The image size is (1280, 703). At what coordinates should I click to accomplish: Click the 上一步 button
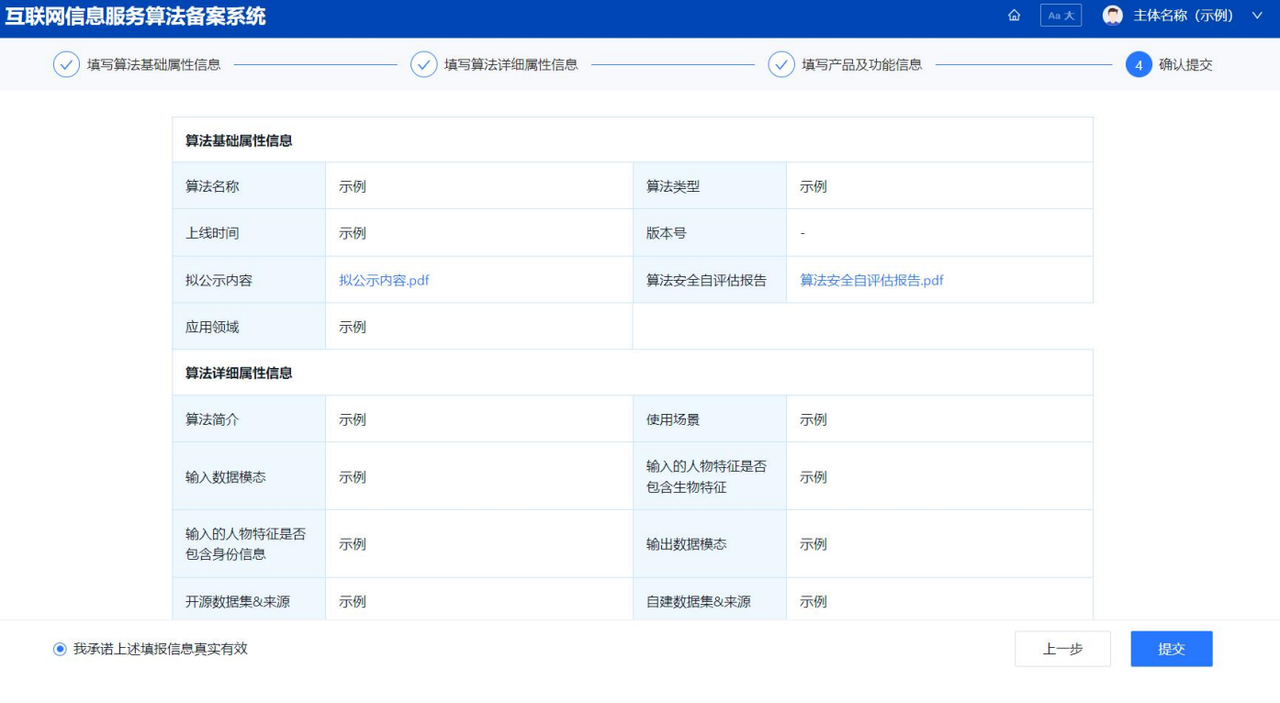pos(1062,649)
